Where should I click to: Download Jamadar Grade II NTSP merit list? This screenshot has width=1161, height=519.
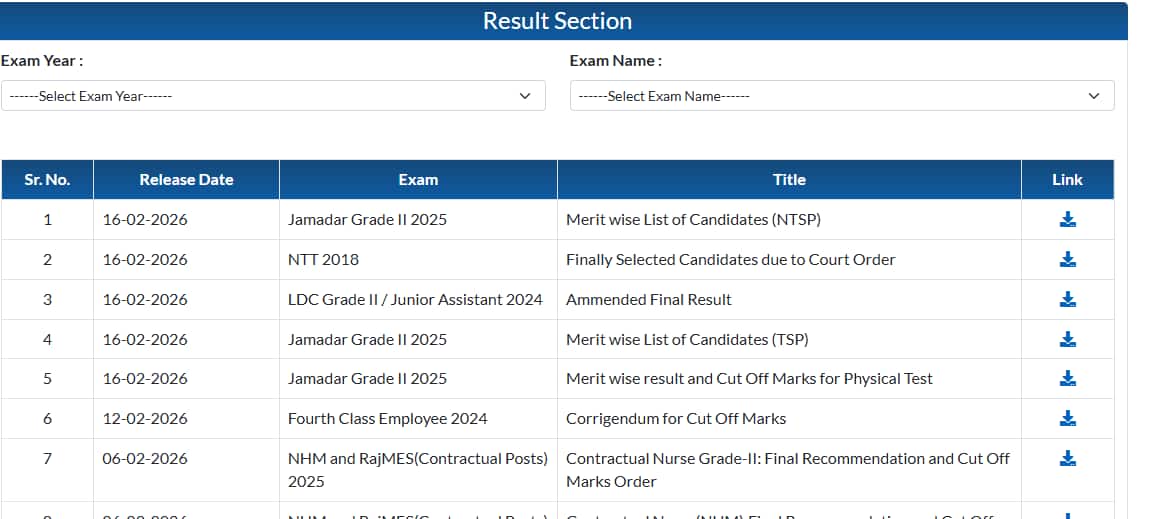point(1067,220)
